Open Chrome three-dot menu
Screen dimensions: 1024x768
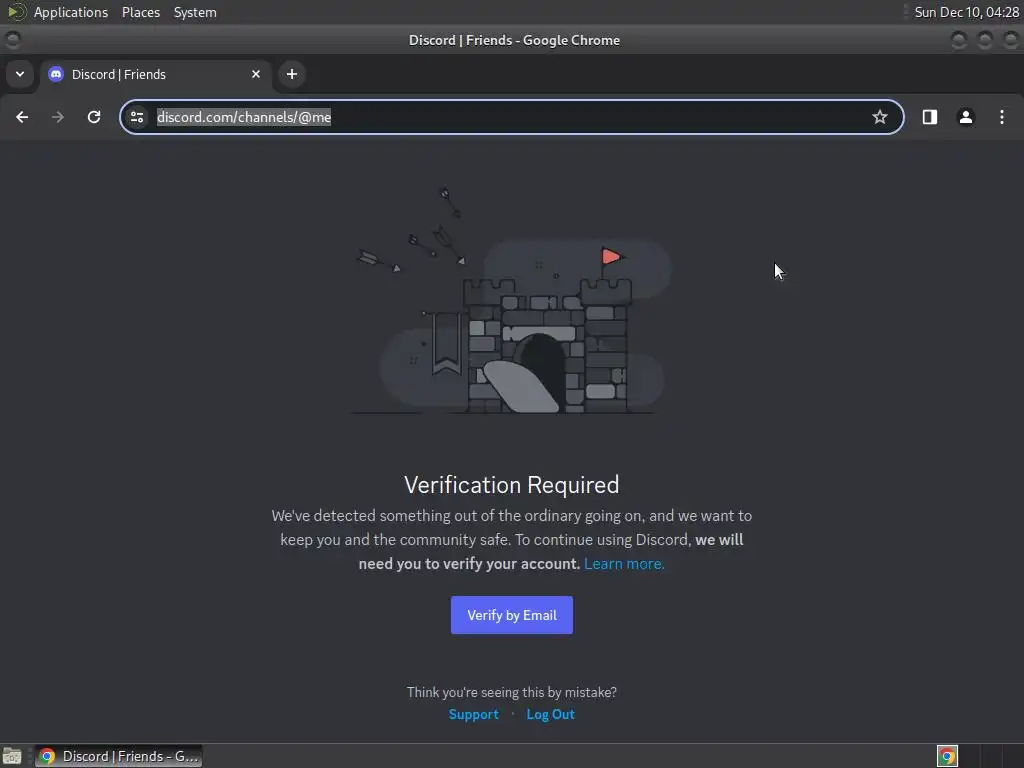click(1002, 117)
